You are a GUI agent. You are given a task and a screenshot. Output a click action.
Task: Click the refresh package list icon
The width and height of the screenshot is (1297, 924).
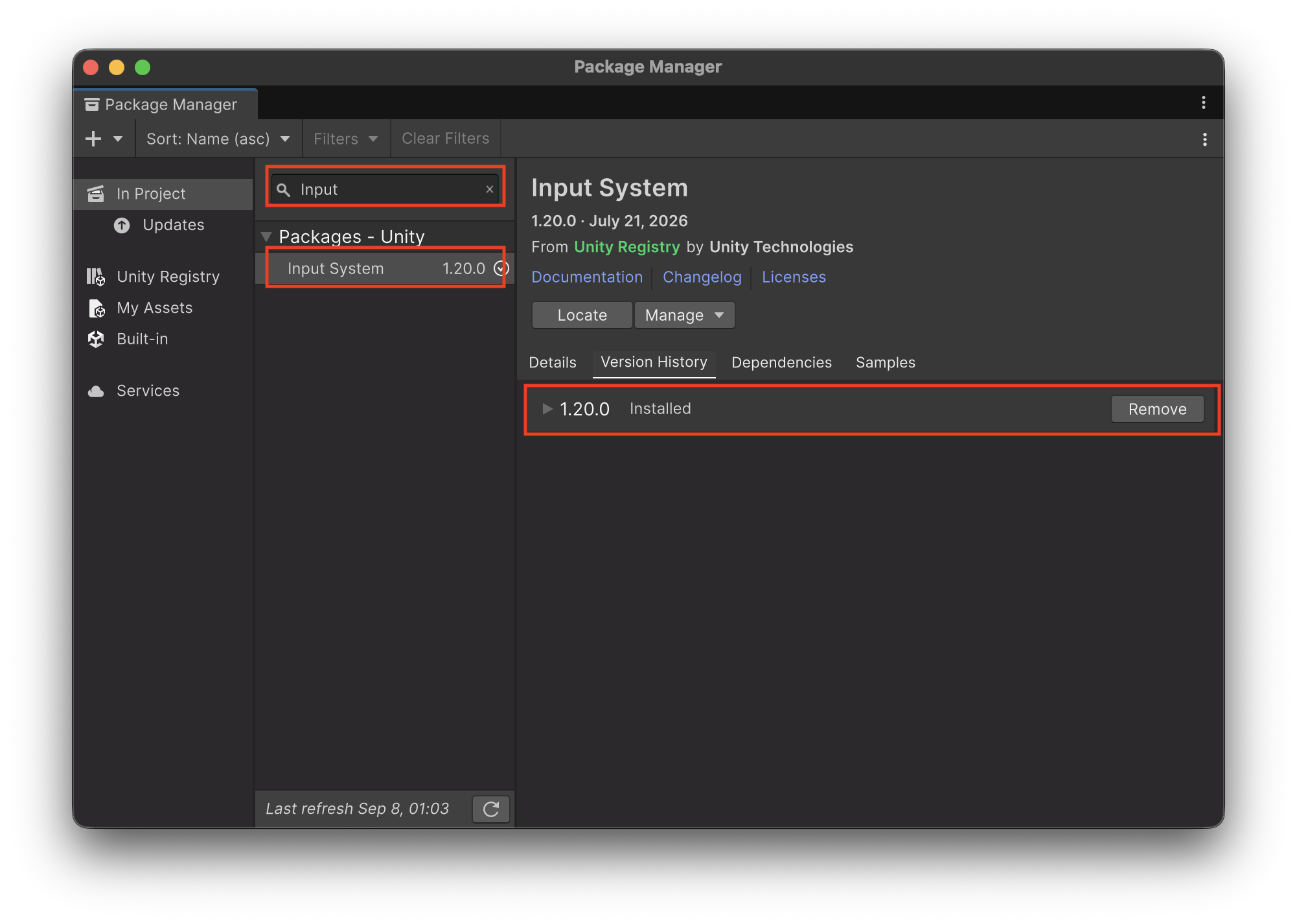pos(491,809)
